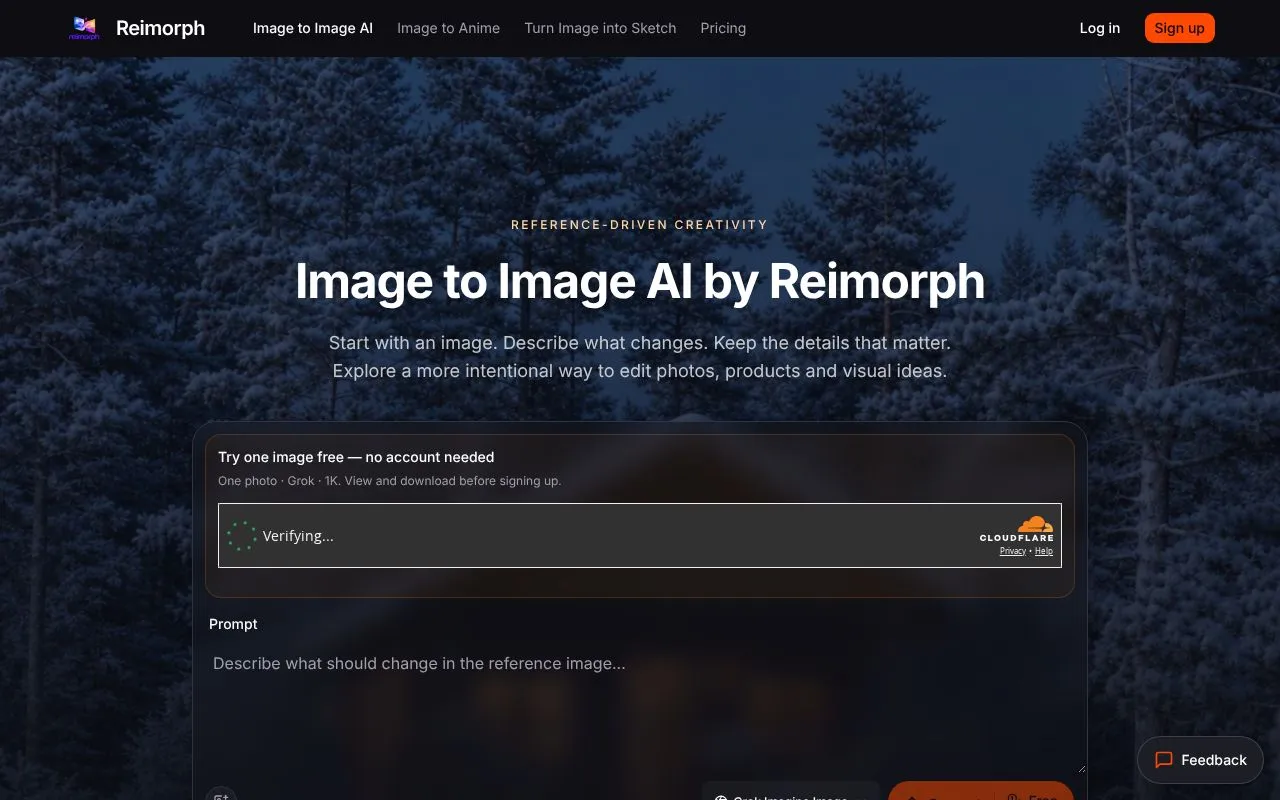
Task: Click the 'Verifying...' status text
Action: [x=298, y=536]
